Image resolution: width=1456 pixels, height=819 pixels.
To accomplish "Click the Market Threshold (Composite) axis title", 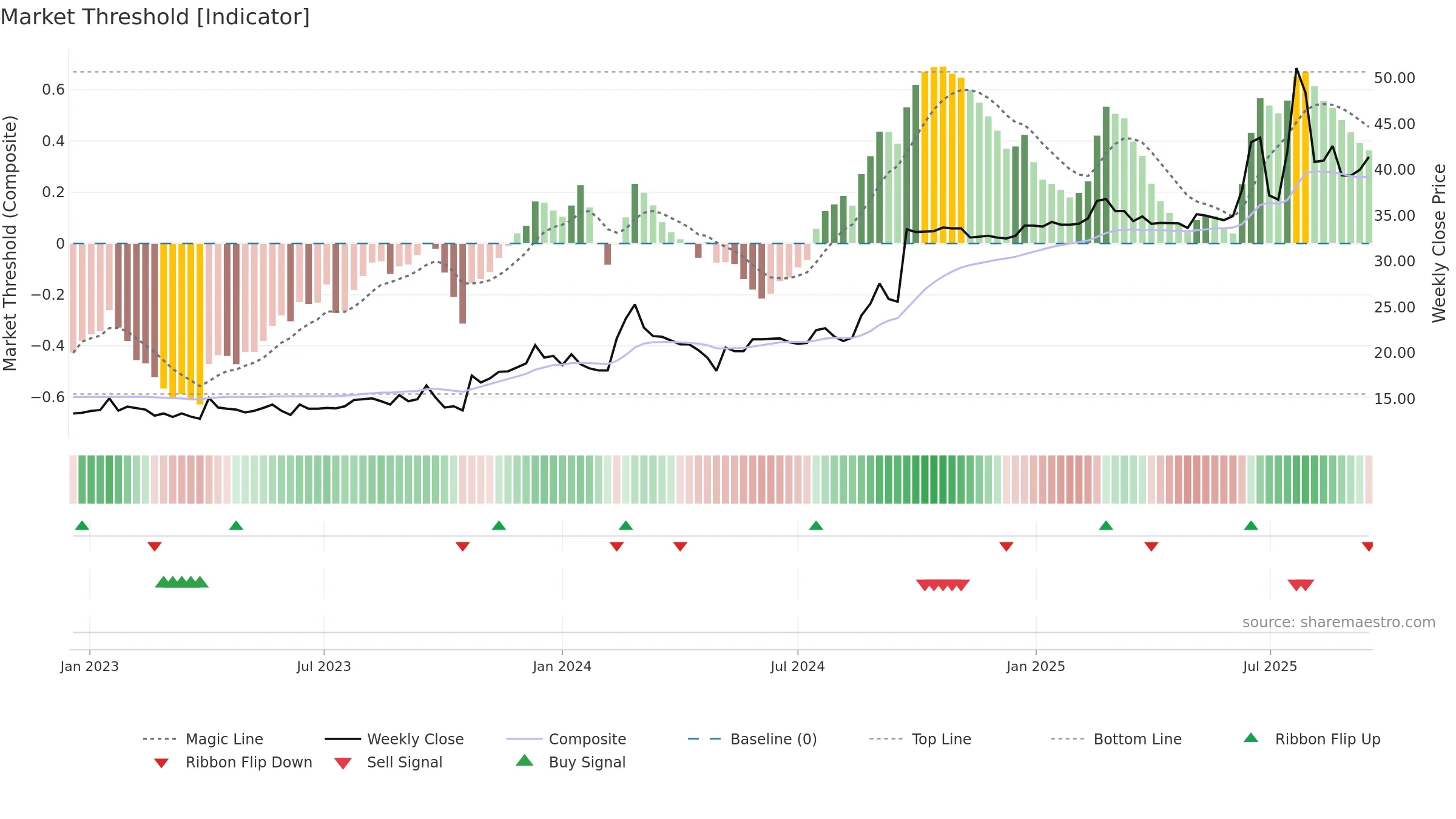I will [10, 243].
